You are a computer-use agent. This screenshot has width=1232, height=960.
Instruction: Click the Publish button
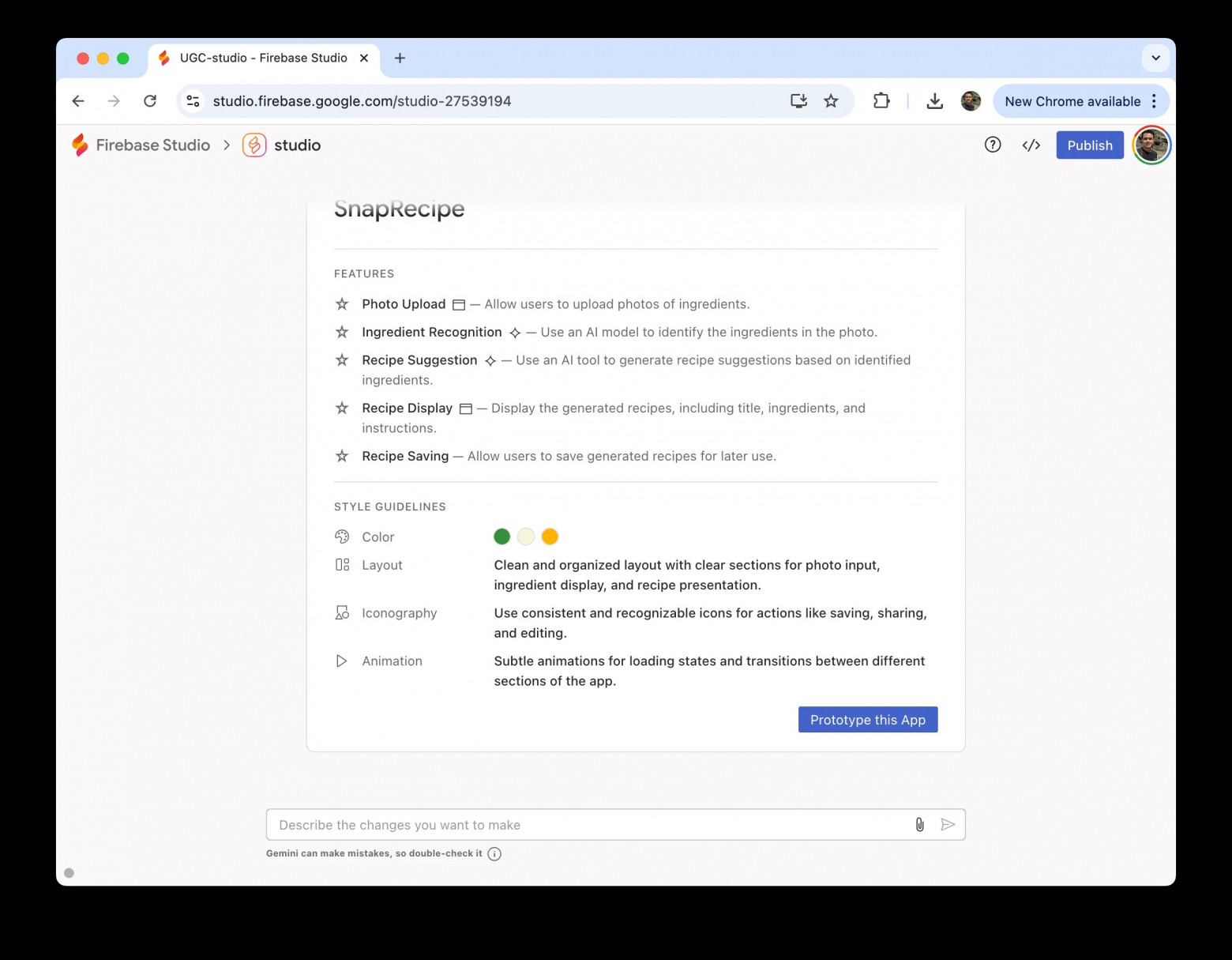tap(1090, 145)
